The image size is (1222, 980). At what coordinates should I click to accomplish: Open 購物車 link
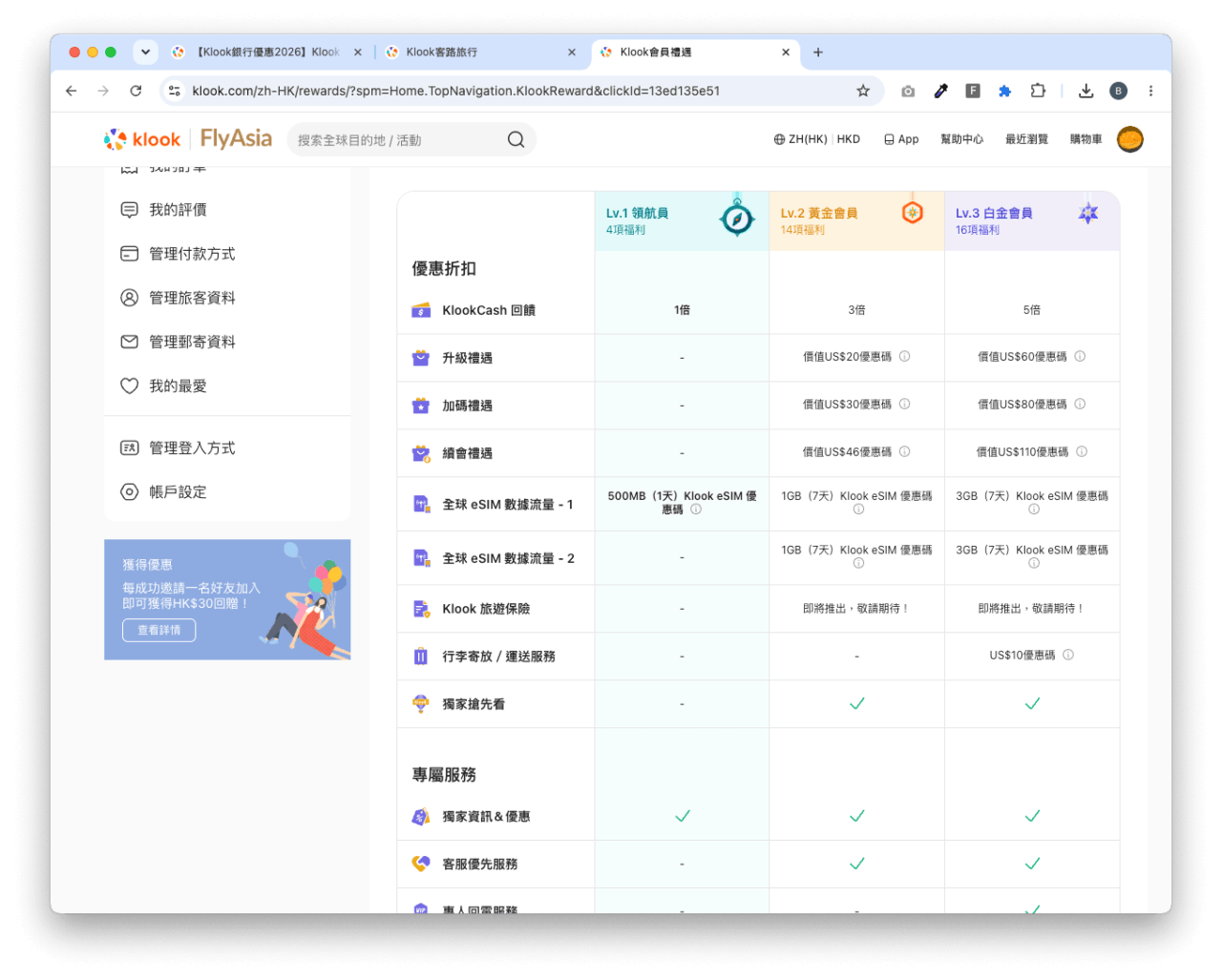point(1085,139)
